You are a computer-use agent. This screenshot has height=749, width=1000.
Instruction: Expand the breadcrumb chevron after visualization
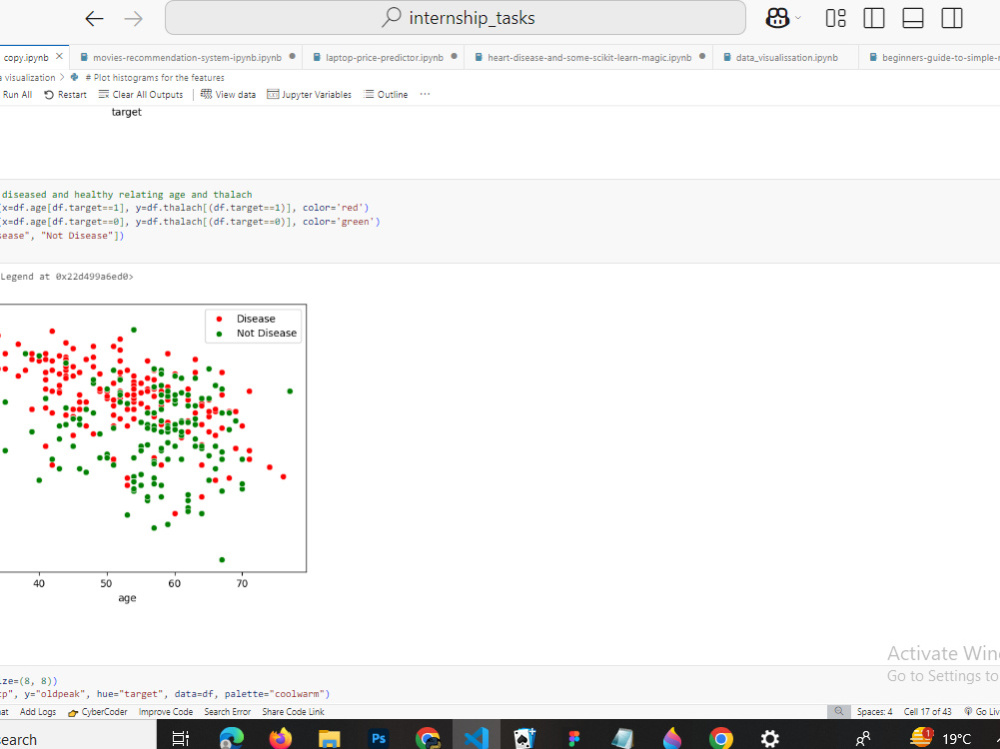click(62, 77)
